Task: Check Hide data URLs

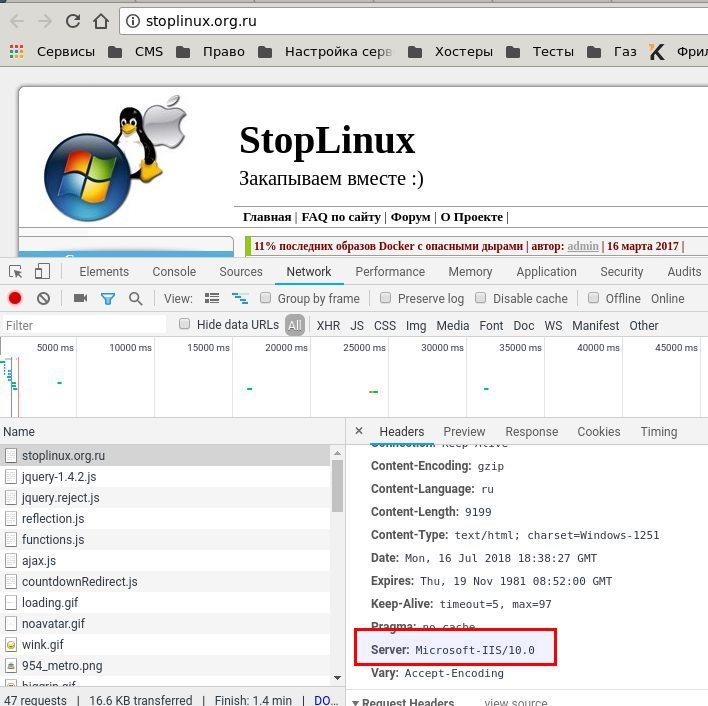Action: (184, 324)
